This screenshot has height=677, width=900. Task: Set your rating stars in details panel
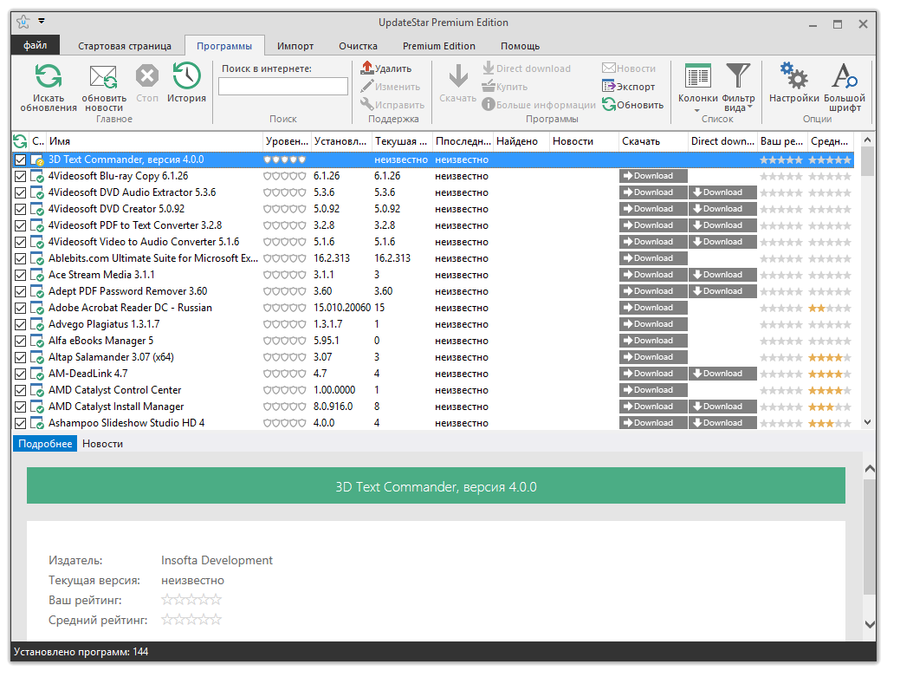click(191, 600)
